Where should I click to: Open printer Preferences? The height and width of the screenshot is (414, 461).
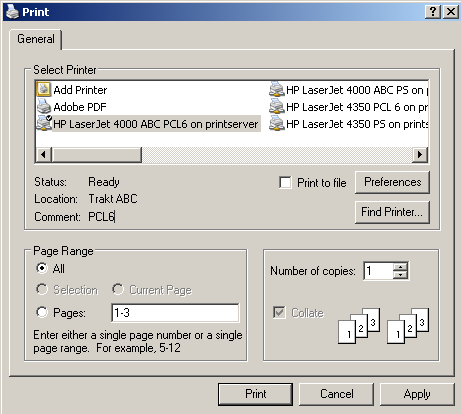pyautogui.click(x=392, y=182)
